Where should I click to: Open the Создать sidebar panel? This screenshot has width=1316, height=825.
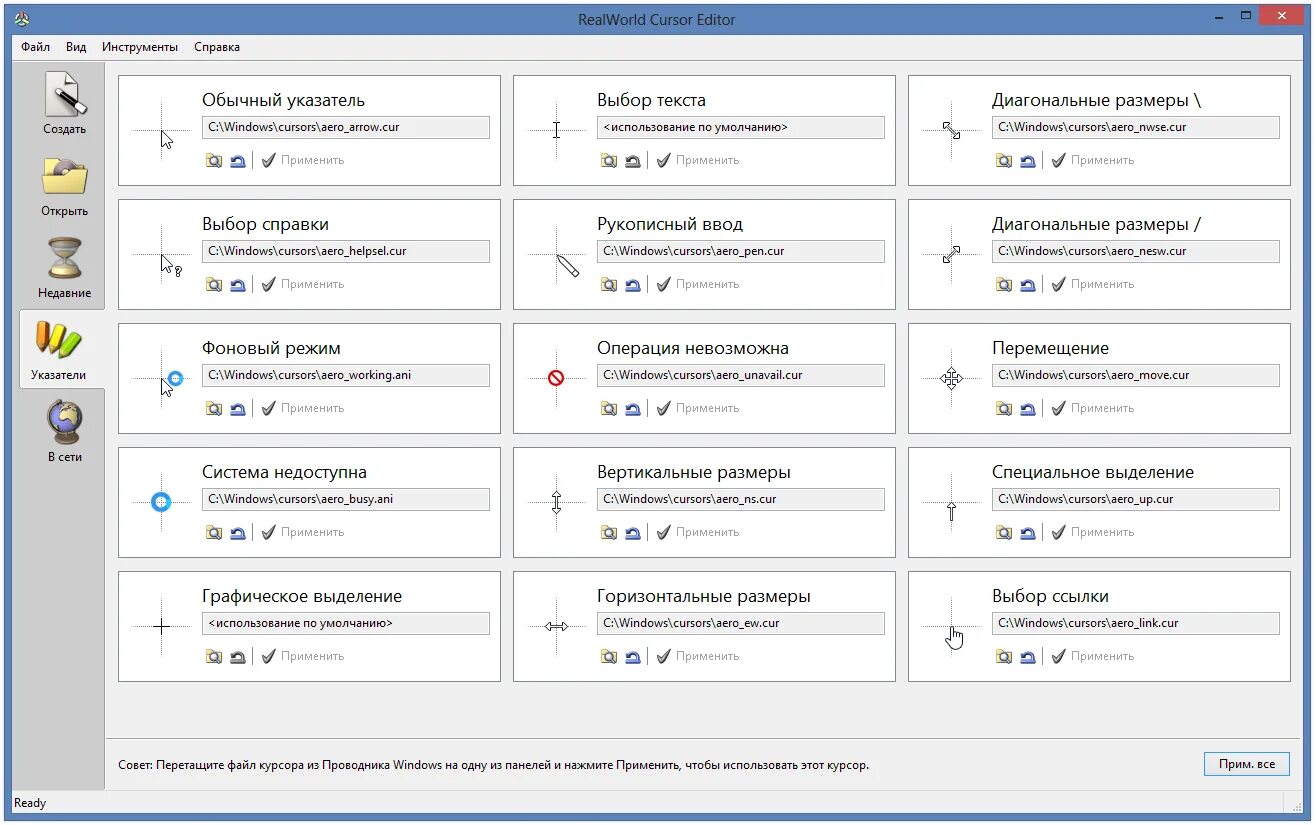(64, 104)
